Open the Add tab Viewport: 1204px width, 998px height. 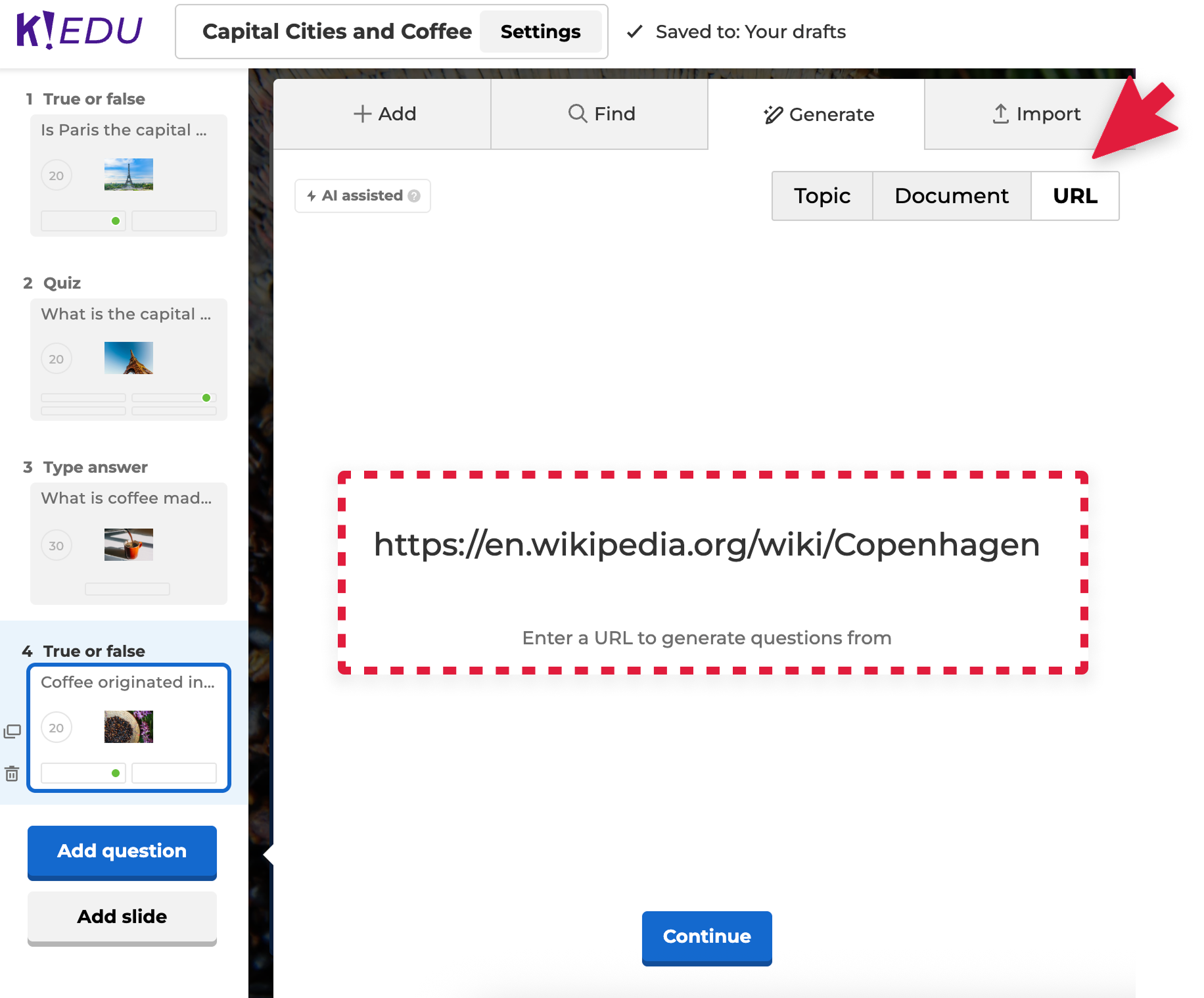(384, 114)
